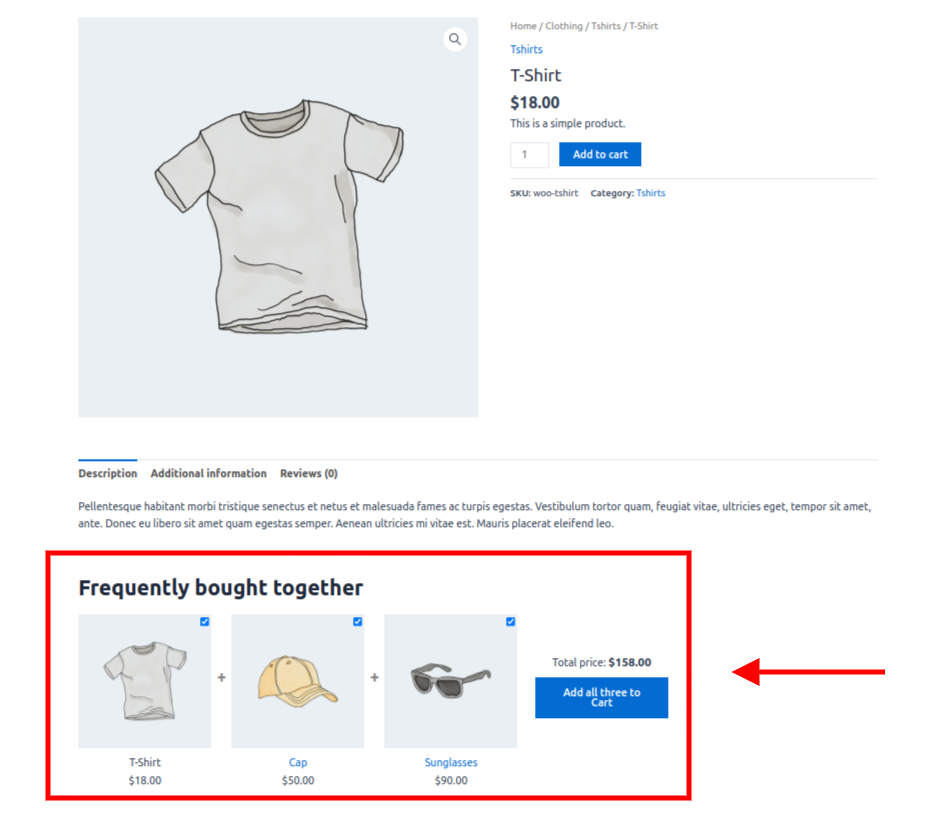Open the Reviews (0) tab
The image size is (934, 814).
tap(308, 473)
